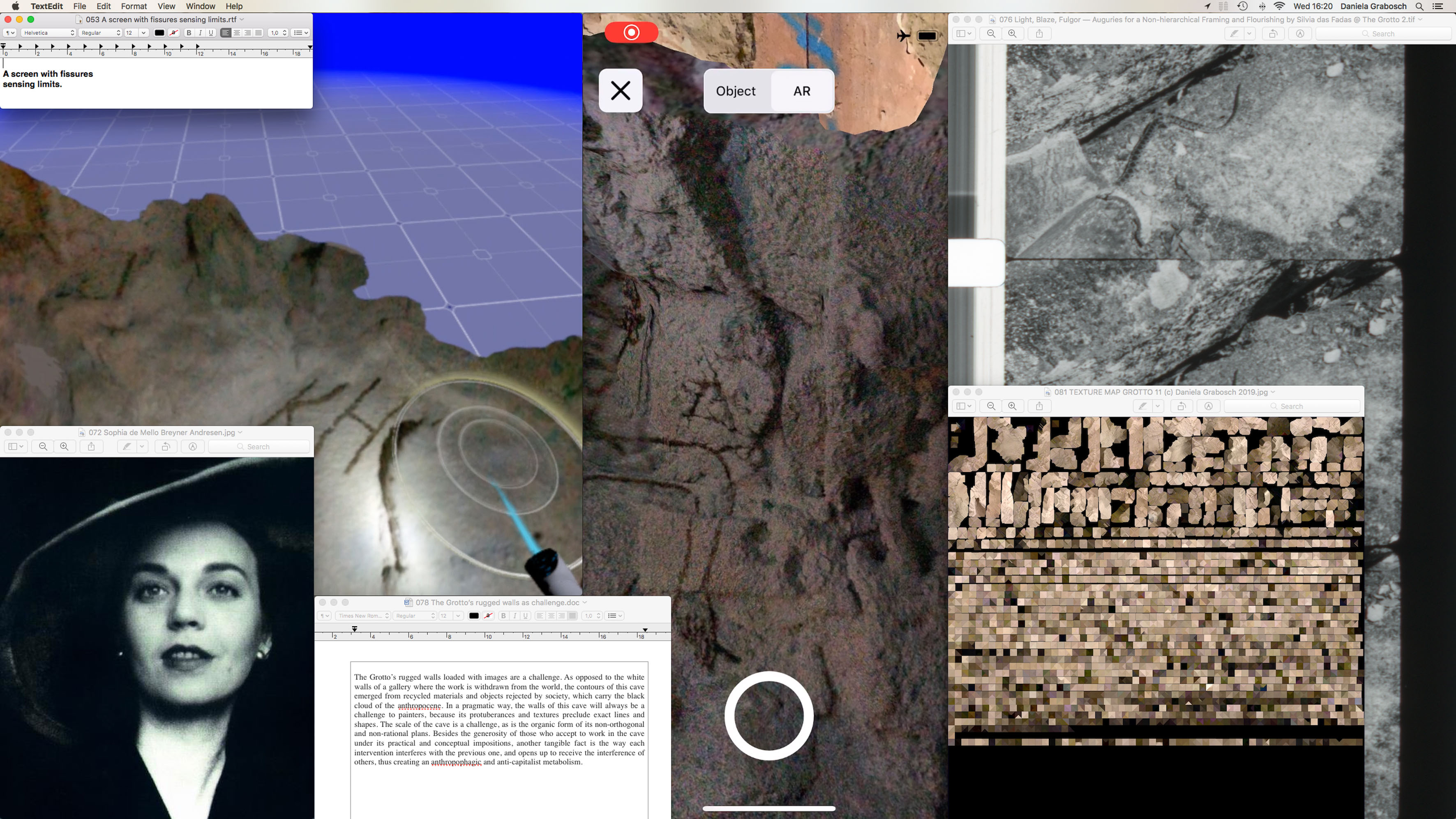Open the View menu
The image size is (1456, 819).
pyautogui.click(x=166, y=6)
